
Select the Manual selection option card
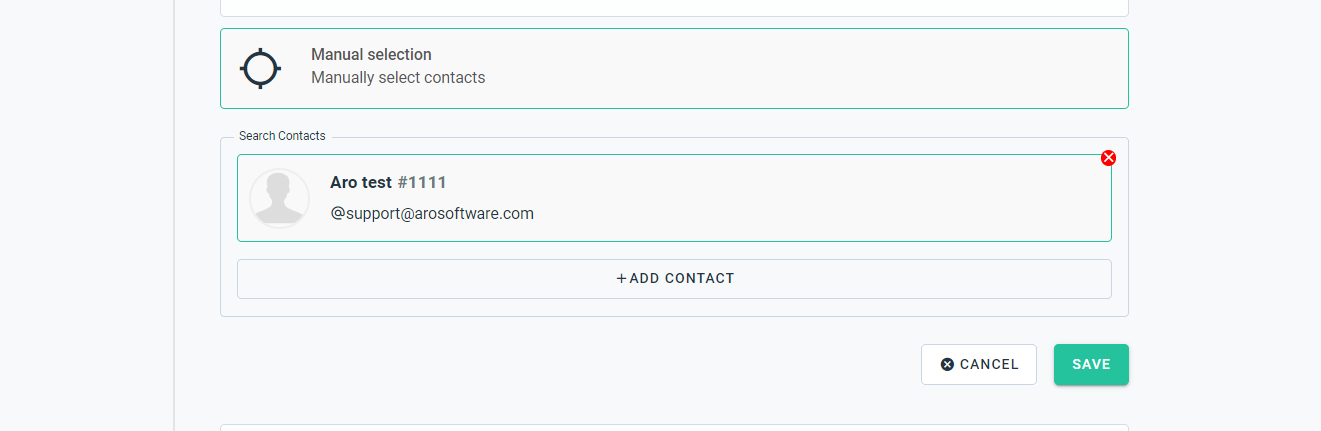click(674, 68)
